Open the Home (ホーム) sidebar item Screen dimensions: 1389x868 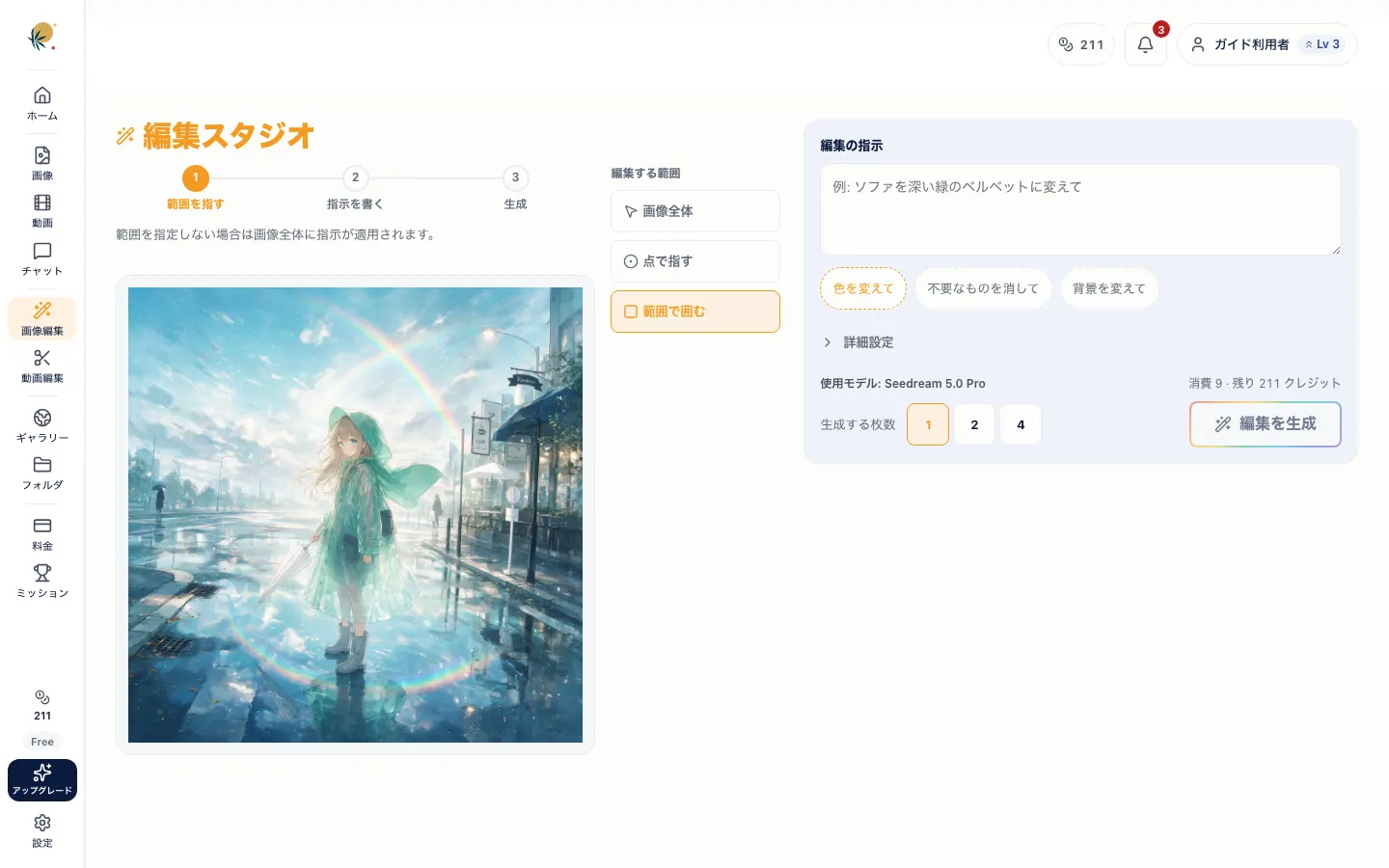[x=42, y=103]
